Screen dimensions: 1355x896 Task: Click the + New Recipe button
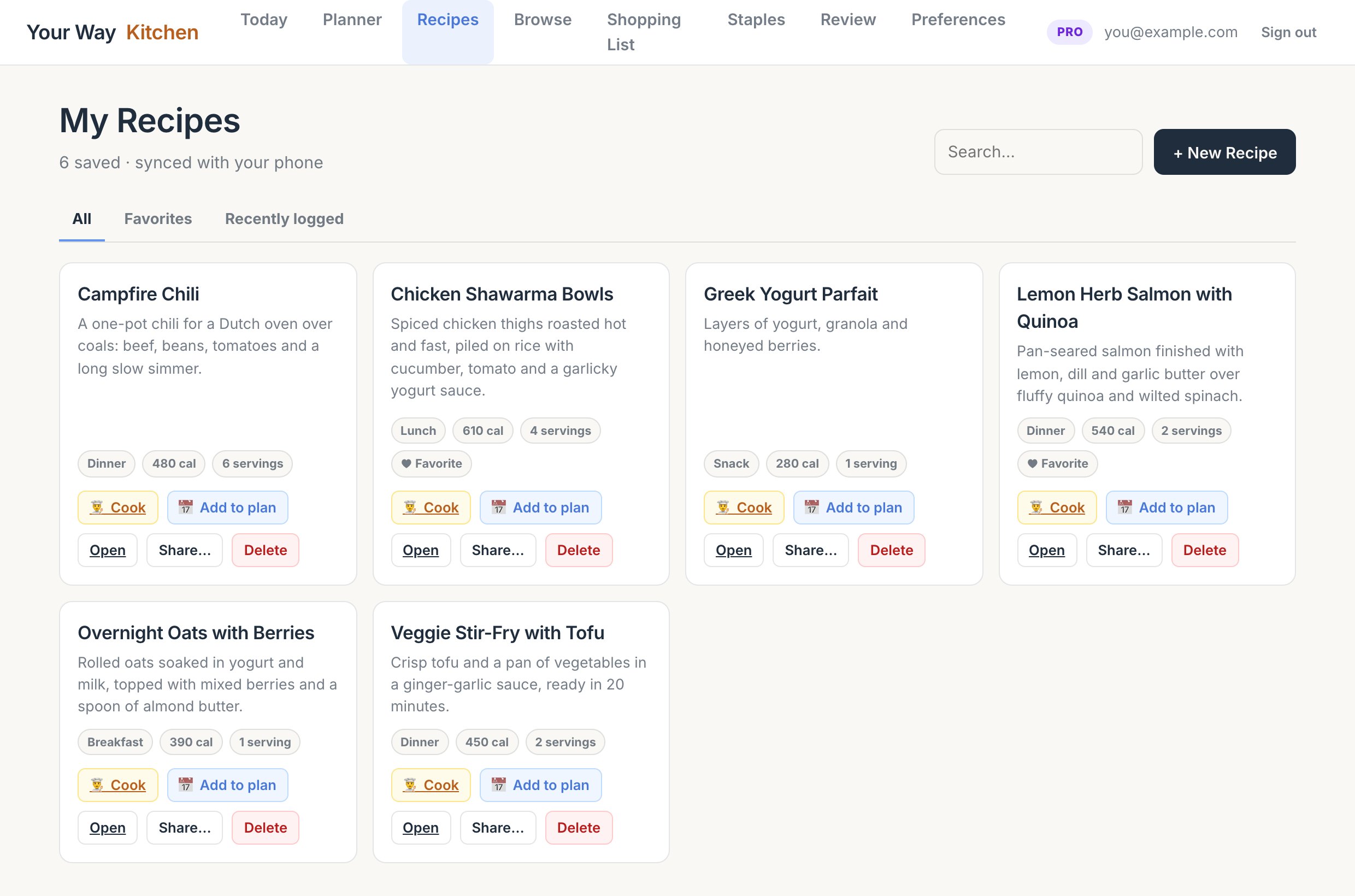coord(1225,152)
